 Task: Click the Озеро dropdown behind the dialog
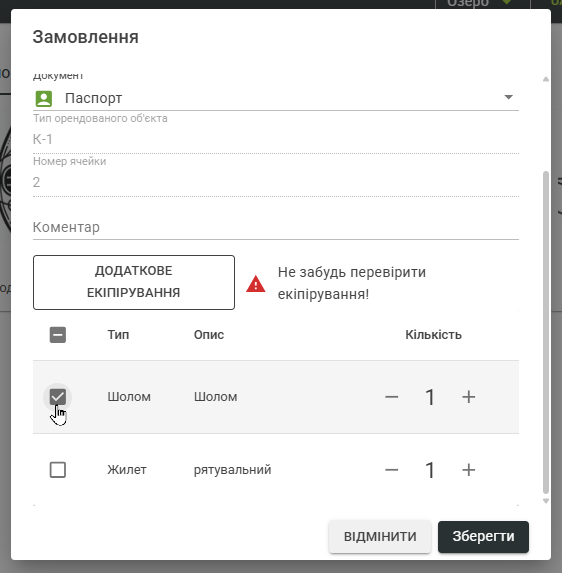pos(482,4)
